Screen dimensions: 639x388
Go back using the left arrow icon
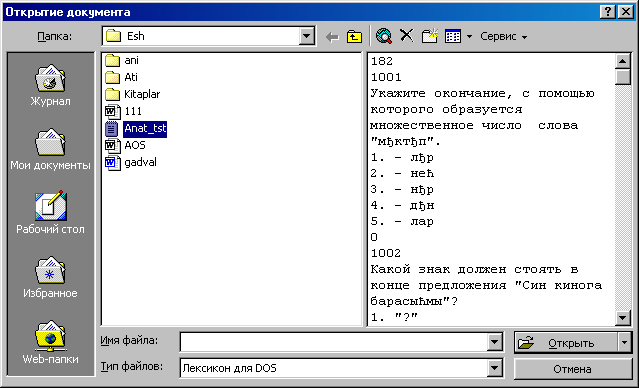point(333,37)
